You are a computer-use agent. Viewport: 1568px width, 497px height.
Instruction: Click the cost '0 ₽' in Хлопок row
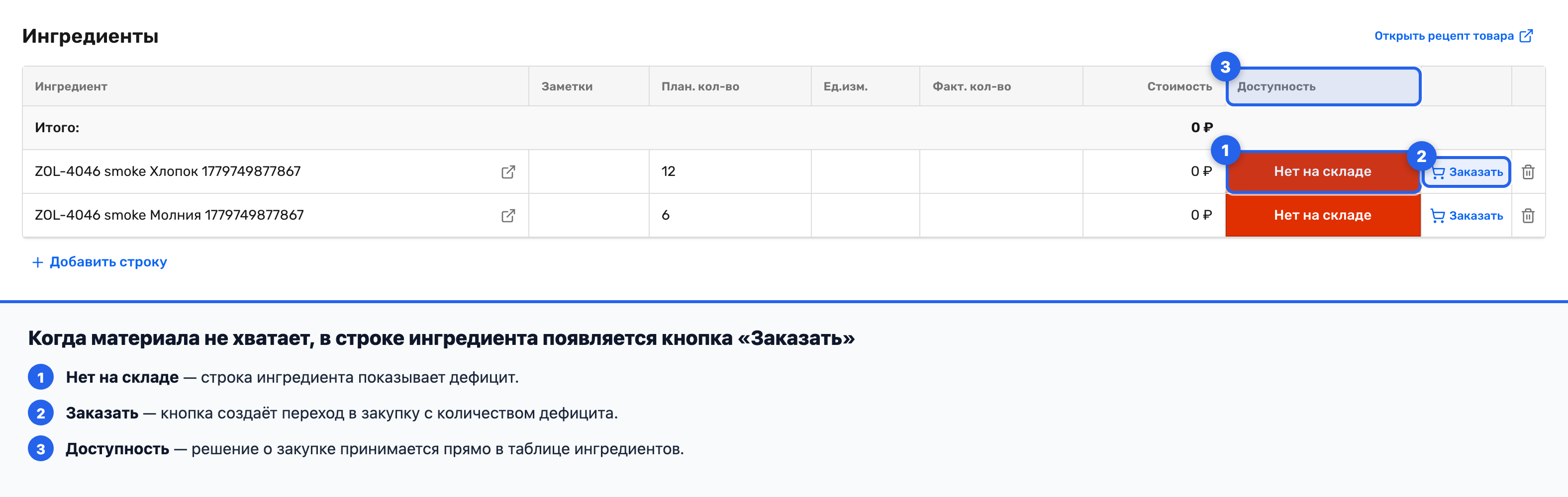(1201, 171)
